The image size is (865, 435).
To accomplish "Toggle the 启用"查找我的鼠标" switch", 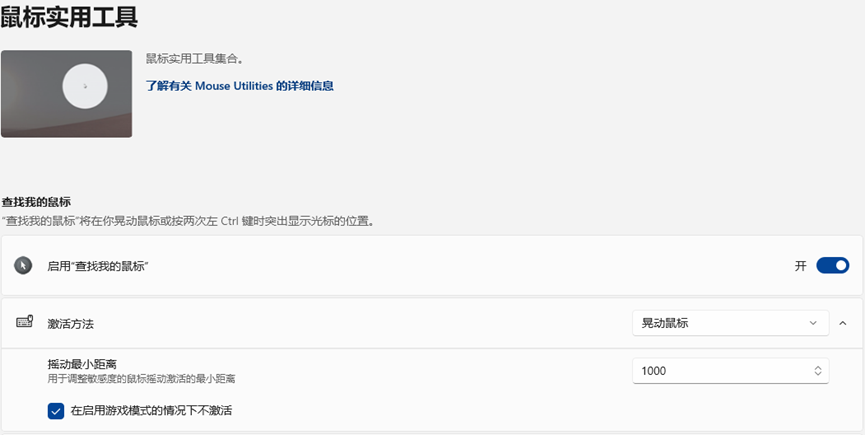I will pos(832,266).
